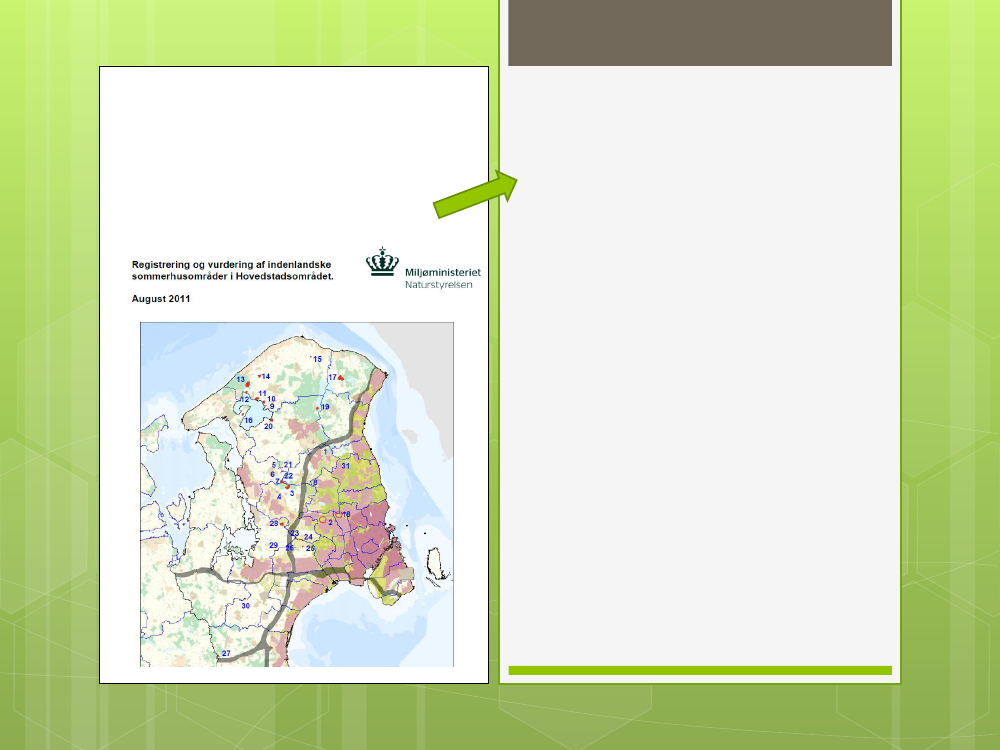Select the report title starting 'Registrering og vurdering'

click(233, 270)
